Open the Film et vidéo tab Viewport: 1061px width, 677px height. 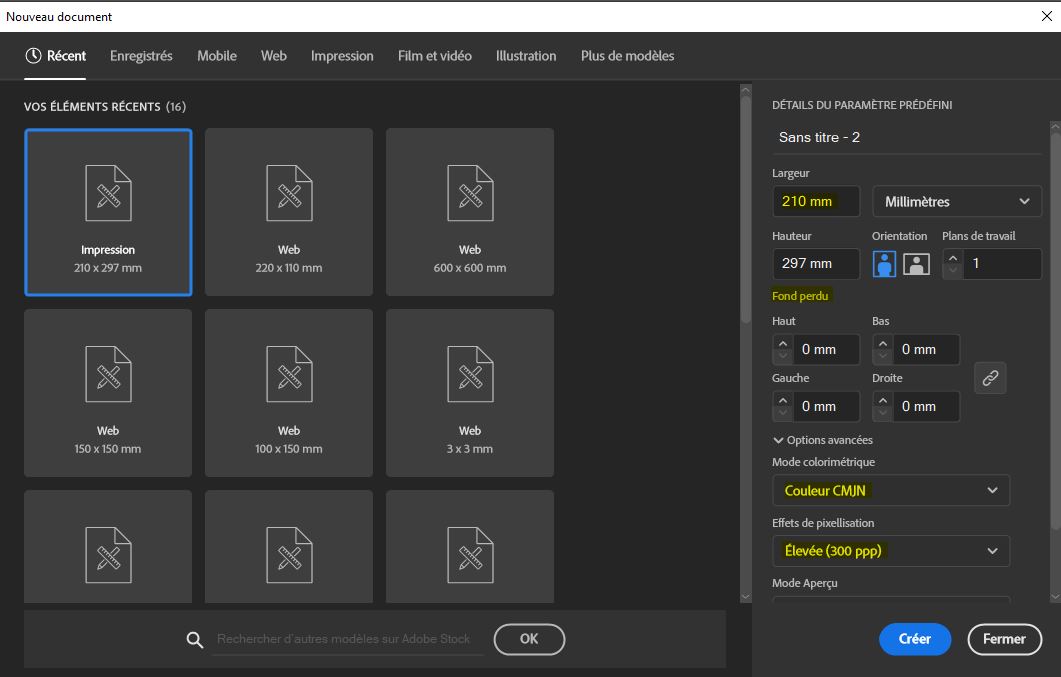point(435,56)
